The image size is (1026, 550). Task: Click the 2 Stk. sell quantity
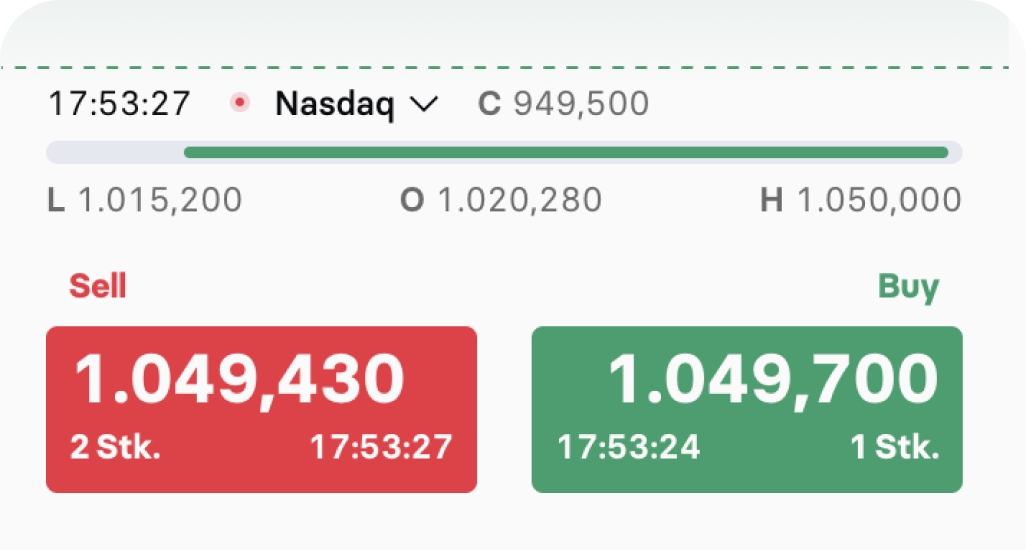point(116,447)
